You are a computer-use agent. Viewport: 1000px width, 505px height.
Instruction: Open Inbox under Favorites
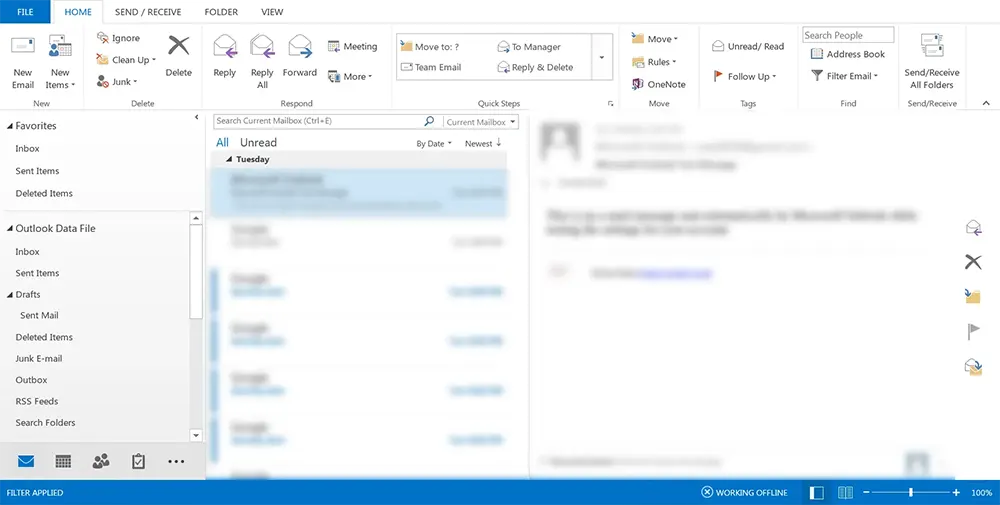(x=27, y=149)
